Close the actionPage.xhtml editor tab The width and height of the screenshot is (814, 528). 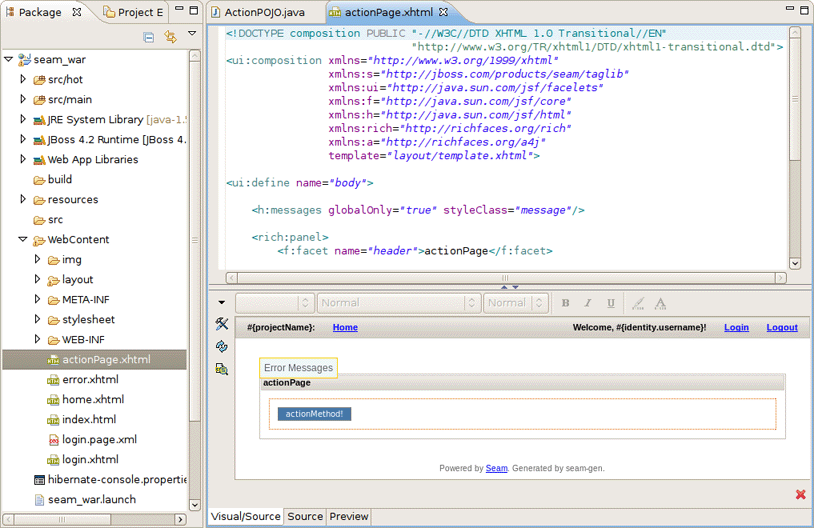(445, 13)
